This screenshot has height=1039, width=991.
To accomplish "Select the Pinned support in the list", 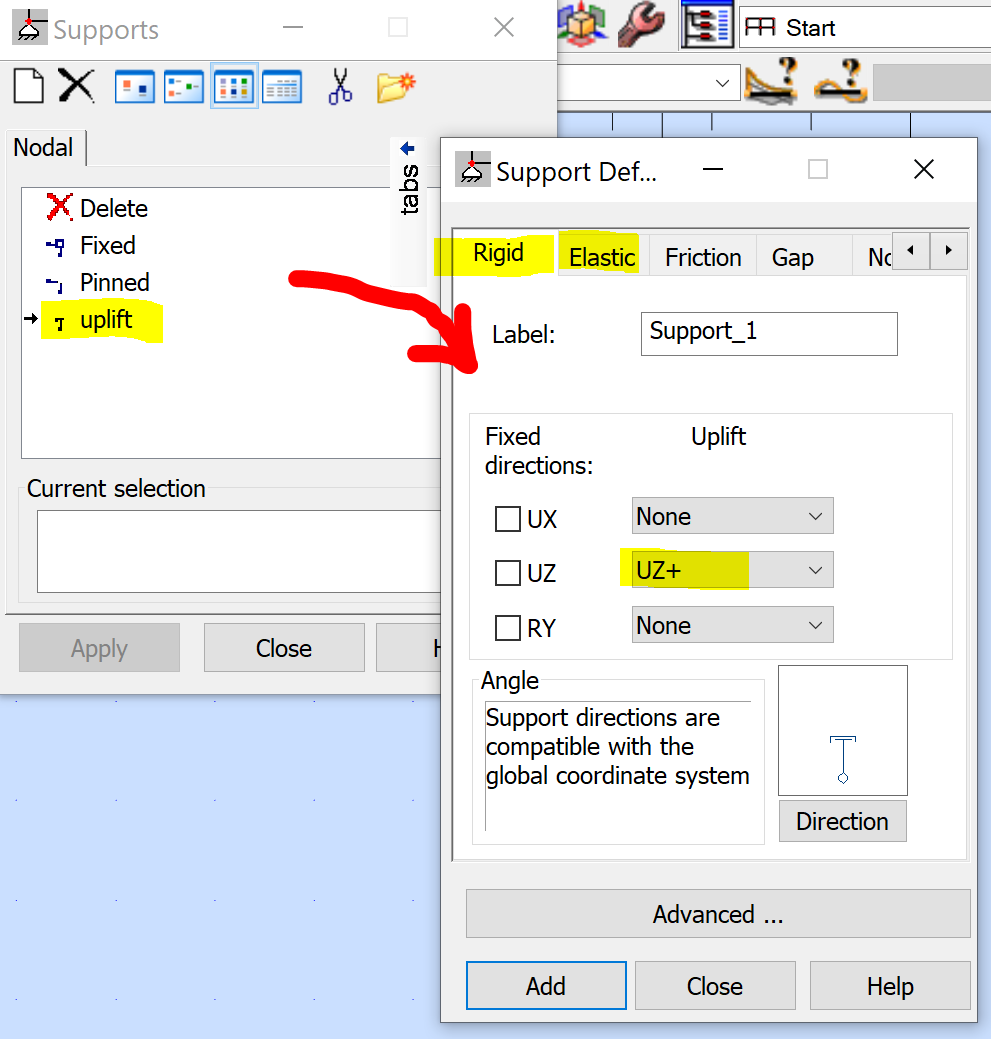I will pyautogui.click(x=97, y=282).
